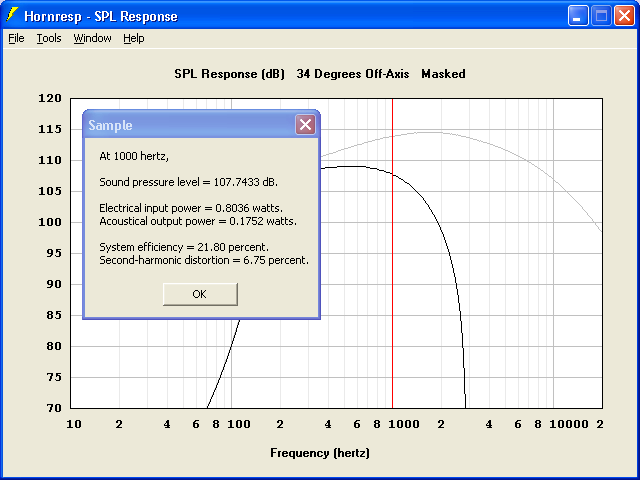This screenshot has width=640, height=480.
Task: Close the Hornresp SPL Response window
Action: 624,16
